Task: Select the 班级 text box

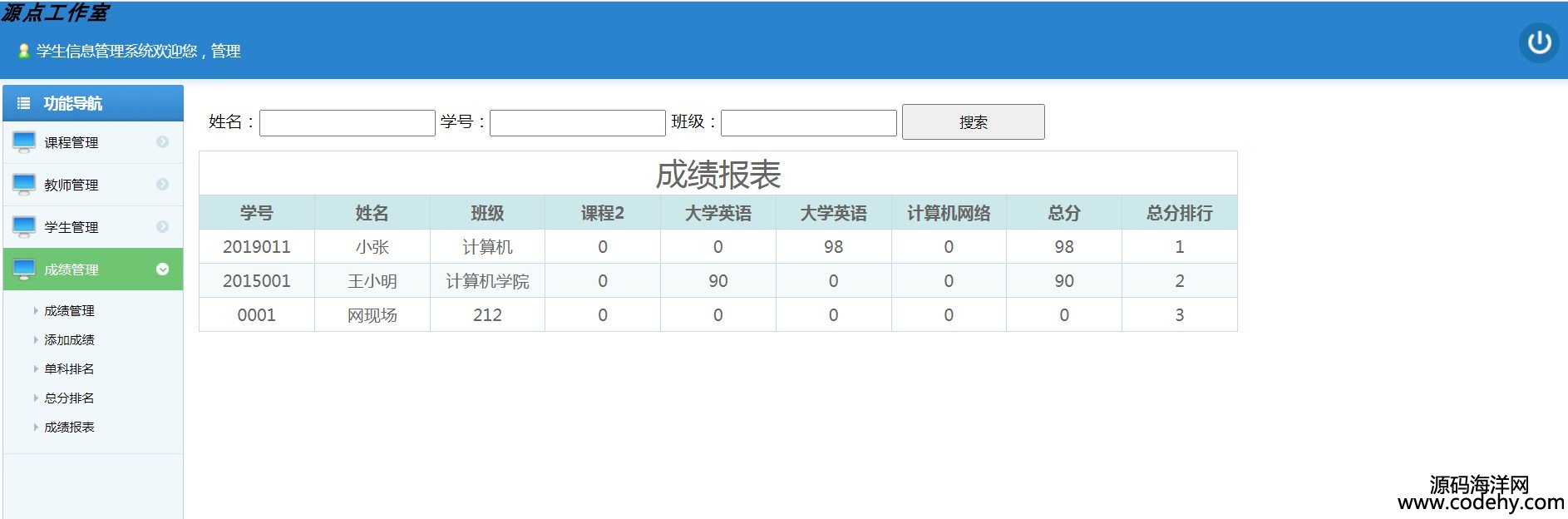Action: click(808, 123)
